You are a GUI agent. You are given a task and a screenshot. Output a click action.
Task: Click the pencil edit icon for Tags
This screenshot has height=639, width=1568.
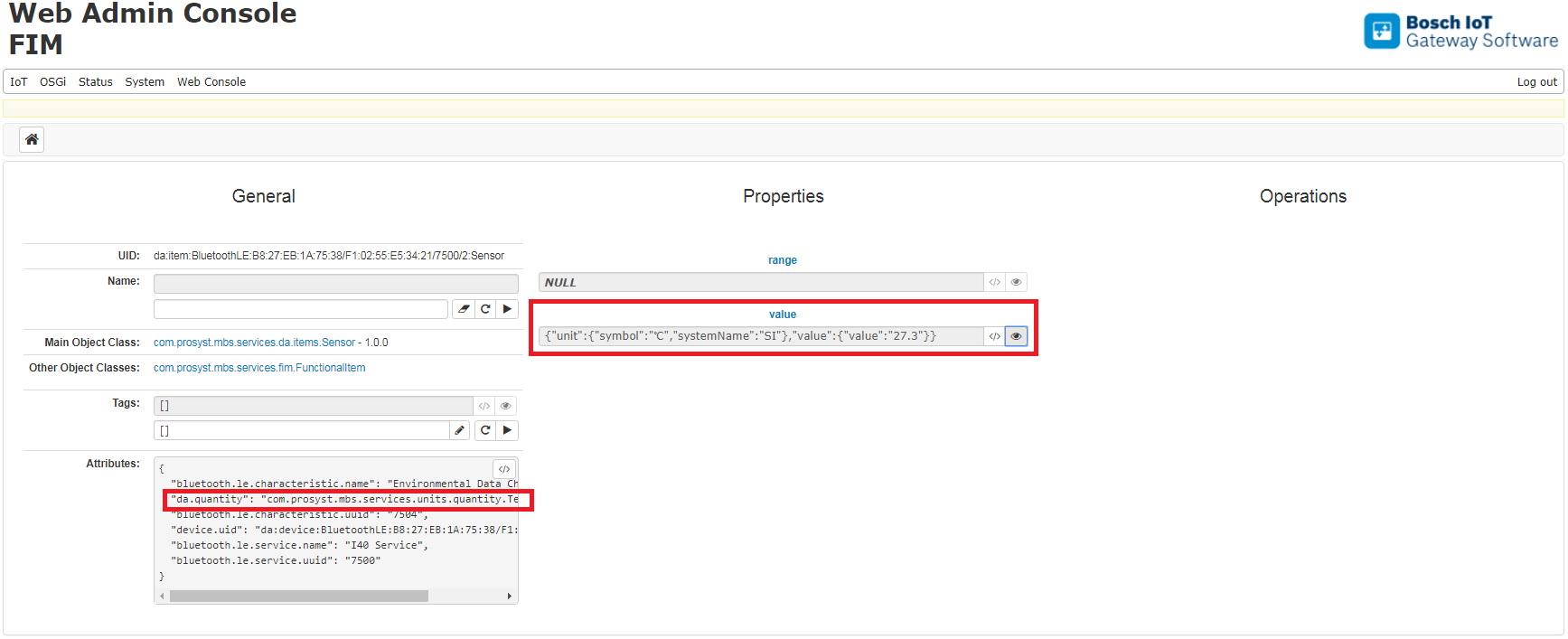(460, 430)
